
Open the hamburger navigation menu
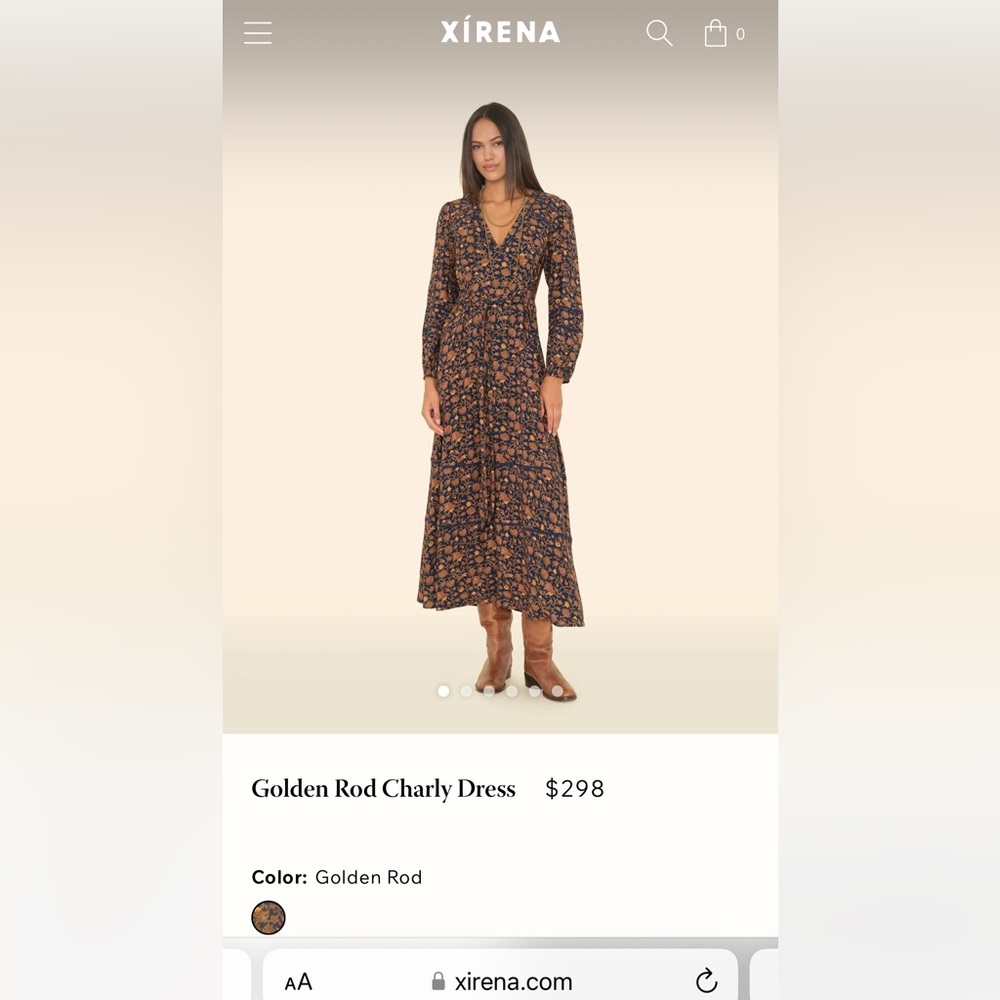(x=258, y=33)
